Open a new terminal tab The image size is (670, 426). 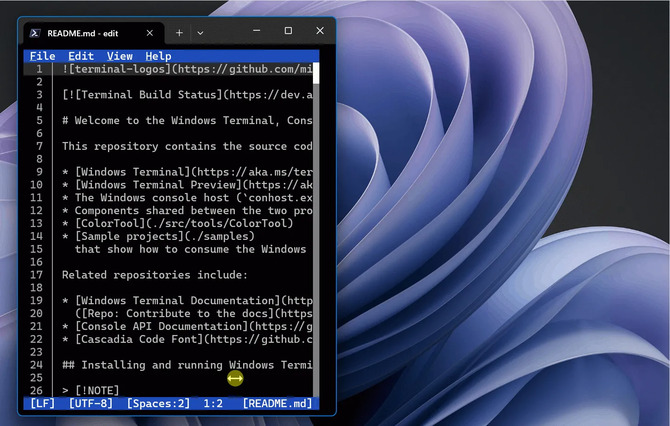point(179,33)
